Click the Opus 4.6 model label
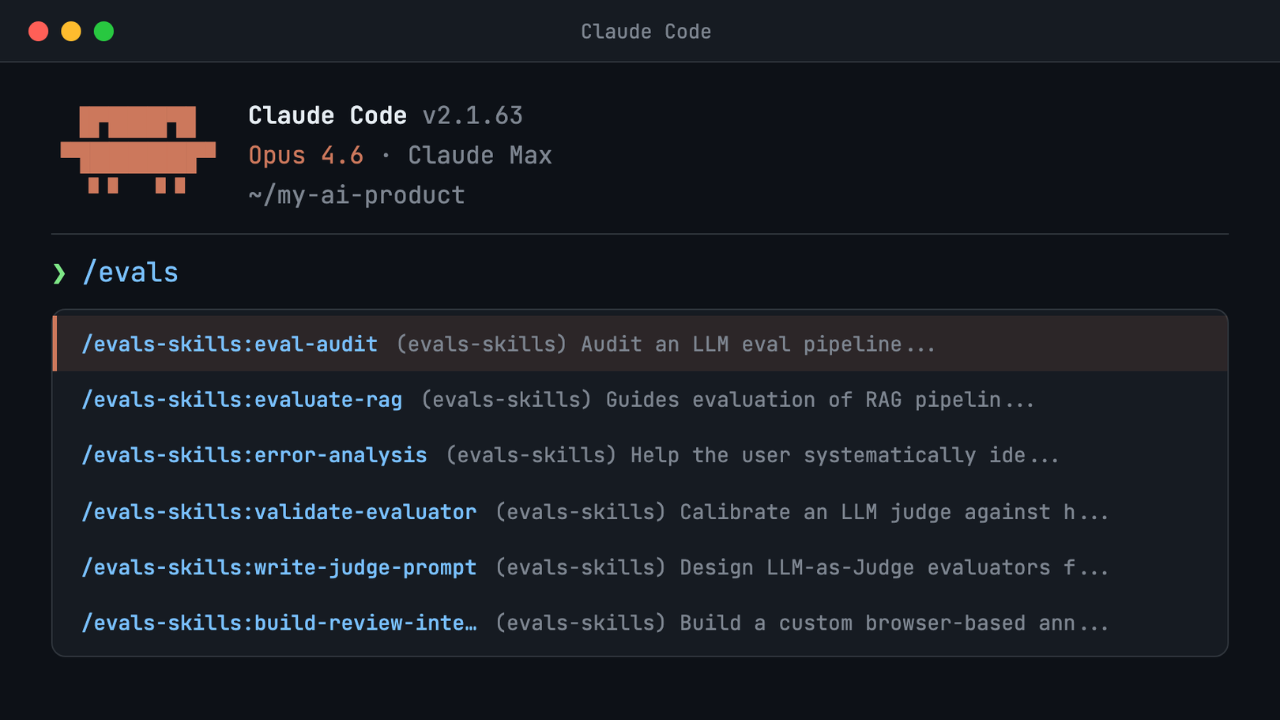This screenshot has height=720, width=1280. [306, 156]
